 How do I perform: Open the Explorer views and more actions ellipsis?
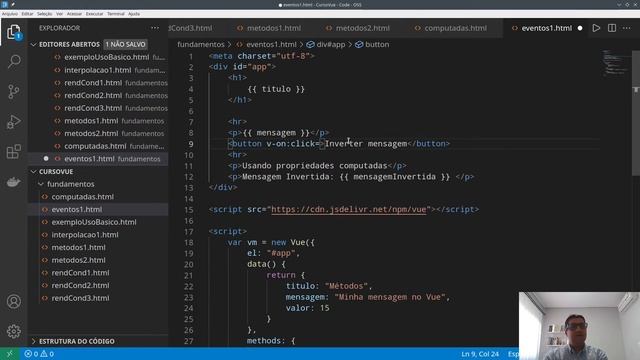point(155,28)
